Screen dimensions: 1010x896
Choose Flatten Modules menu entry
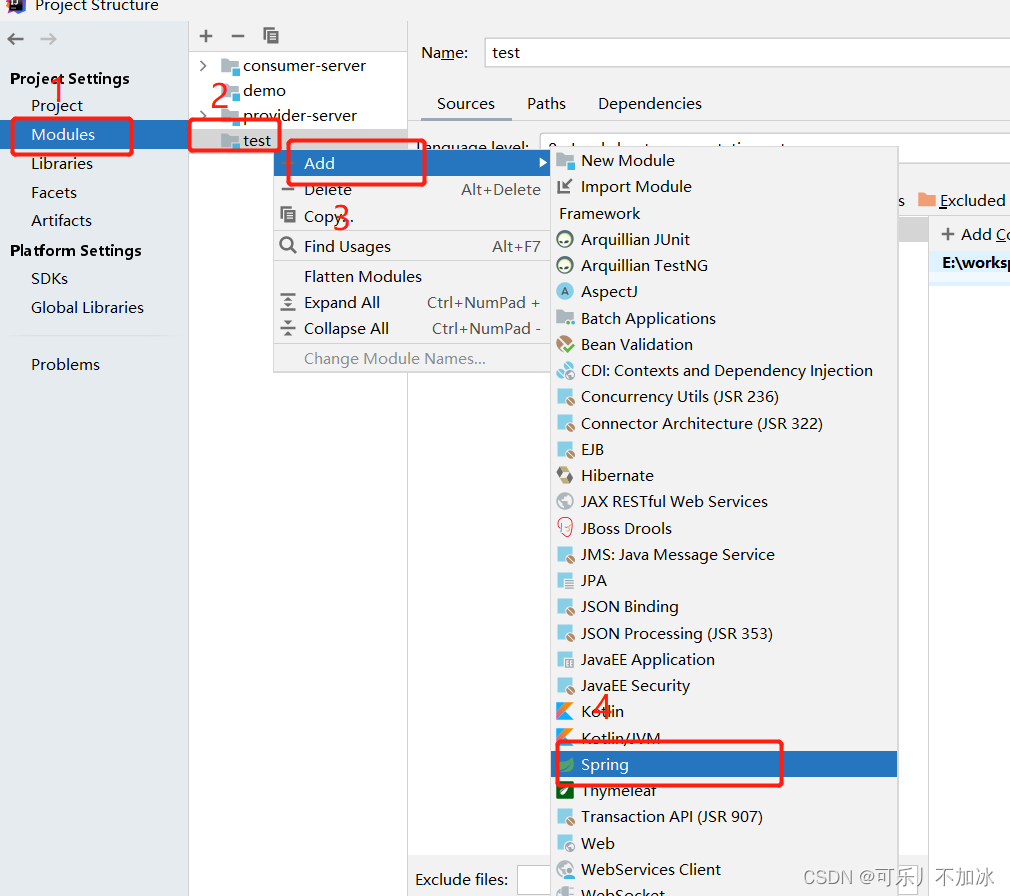[x=412, y=277]
